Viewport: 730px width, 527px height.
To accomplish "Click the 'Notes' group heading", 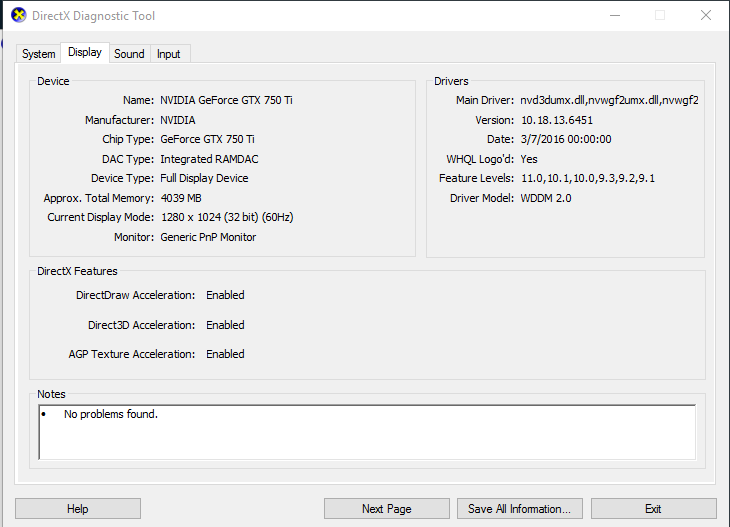I will (51, 394).
